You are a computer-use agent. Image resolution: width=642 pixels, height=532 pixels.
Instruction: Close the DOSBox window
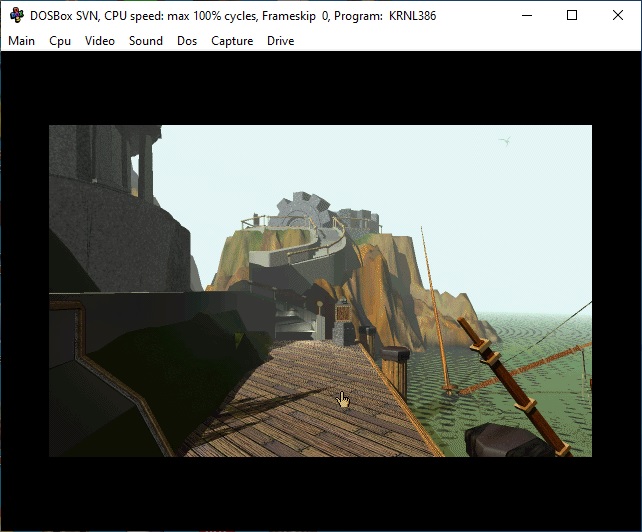[x=618, y=16]
